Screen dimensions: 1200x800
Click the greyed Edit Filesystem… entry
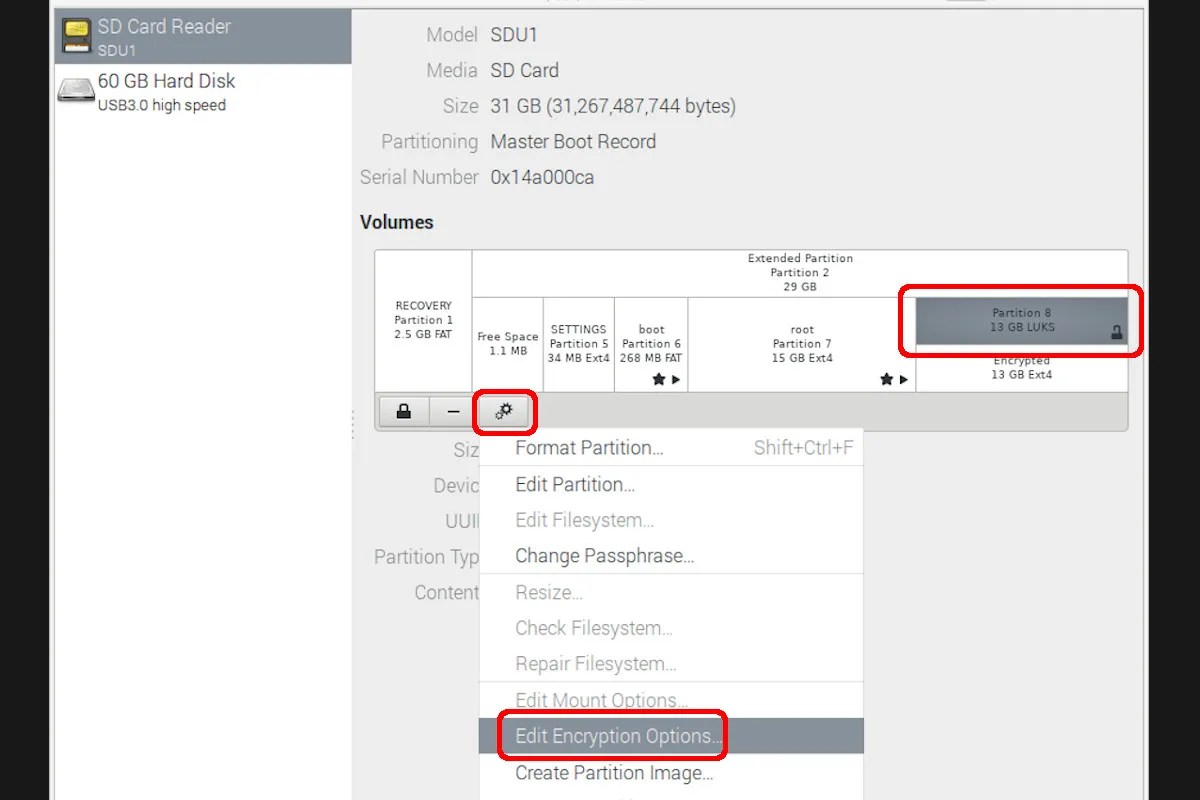(x=671, y=520)
